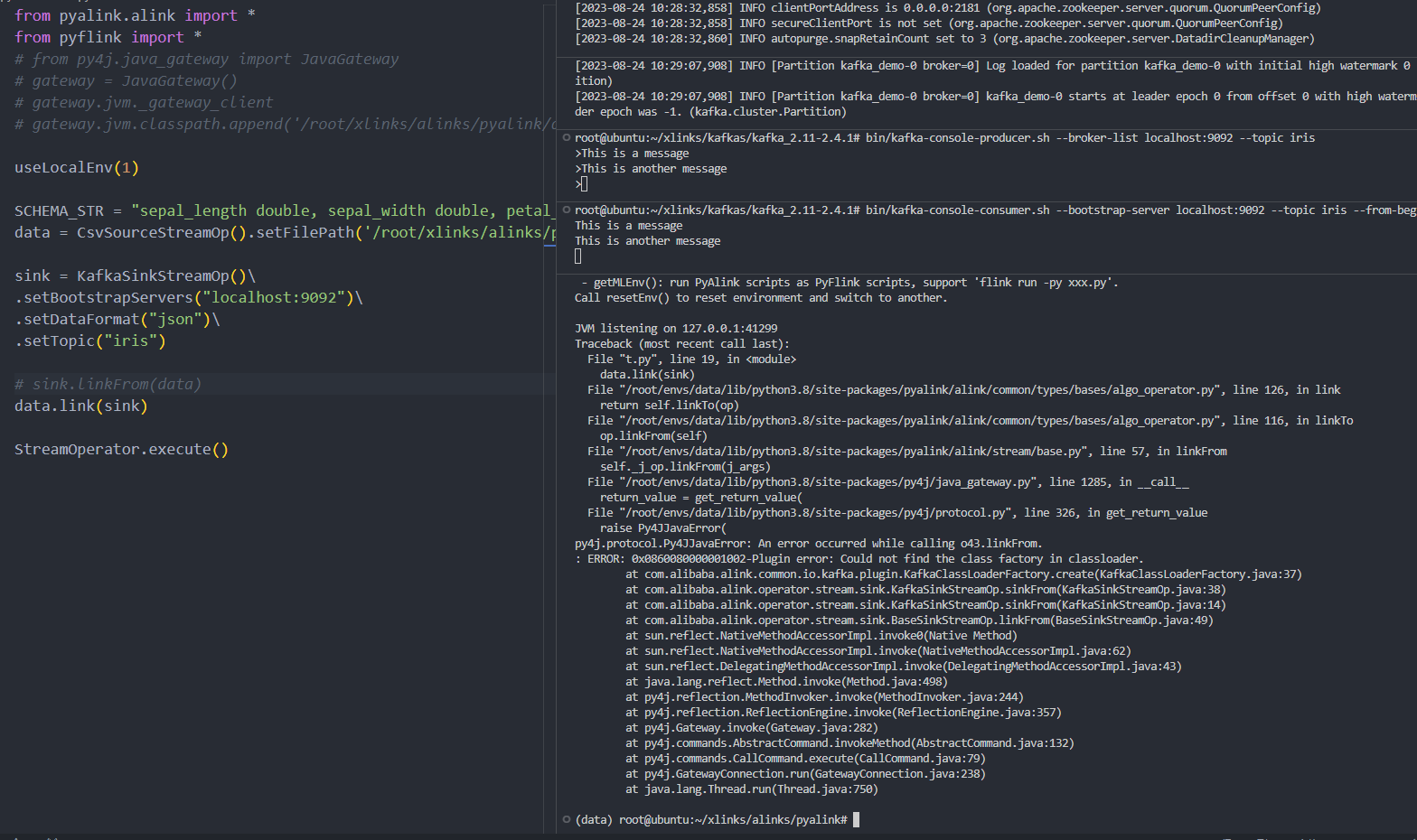The image size is (1417, 840).
Task: Click the 'autopurge.snapRetainCount set to 3' log line
Action: pyautogui.click(x=944, y=39)
